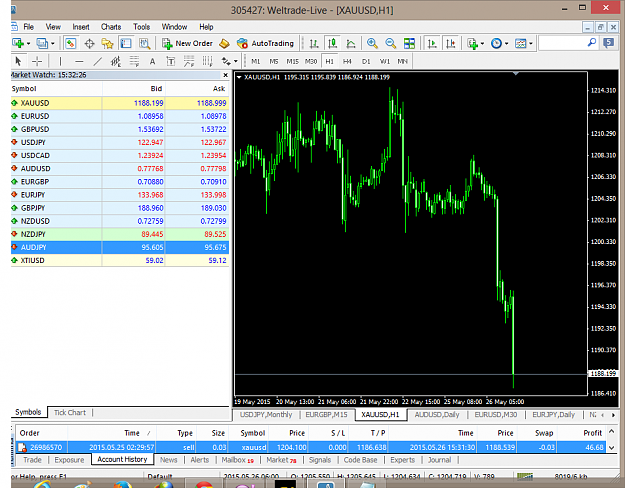Open the Mailbox tab
The width and height of the screenshot is (625, 488).
(x=238, y=460)
